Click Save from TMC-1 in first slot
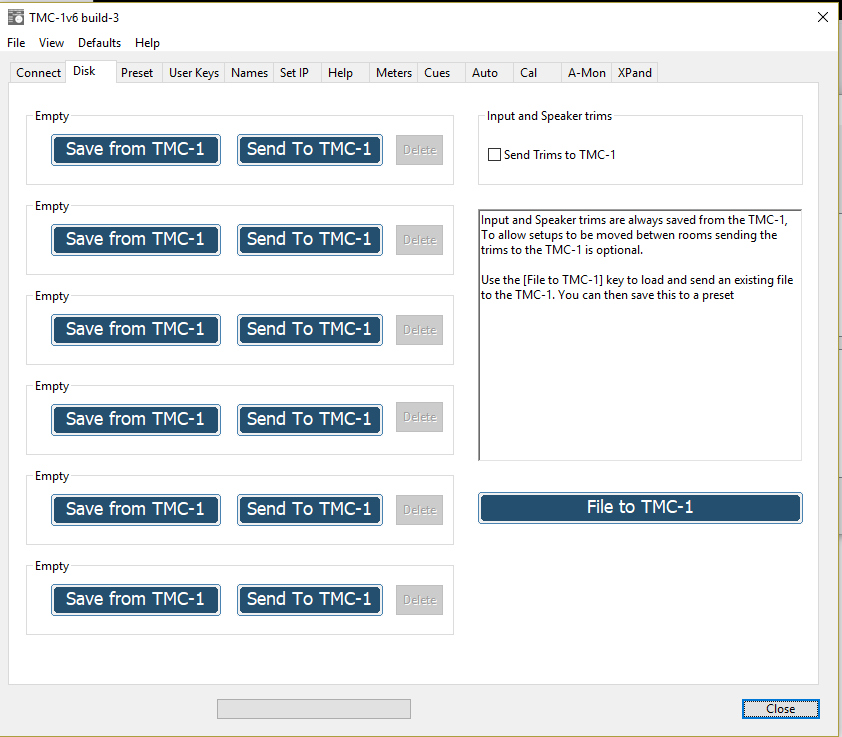 (x=136, y=150)
